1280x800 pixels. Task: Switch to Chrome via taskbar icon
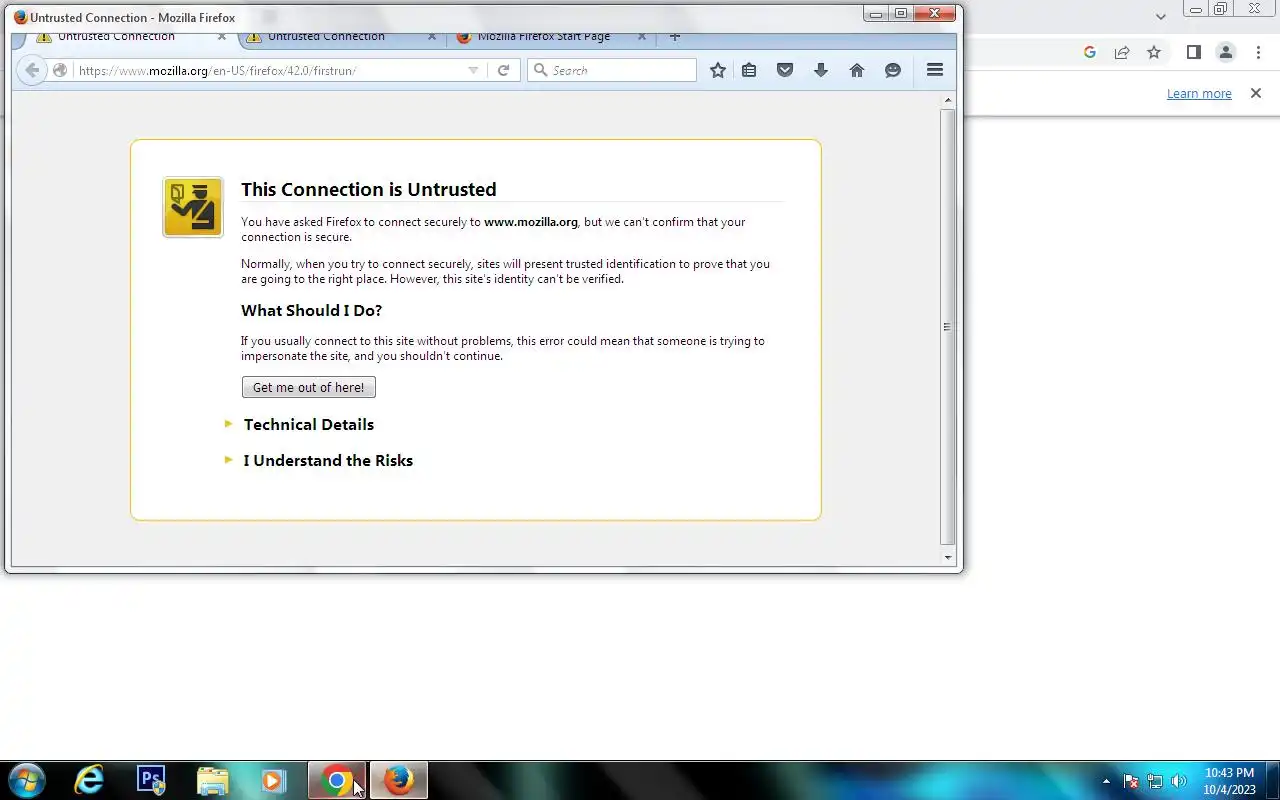(337, 780)
